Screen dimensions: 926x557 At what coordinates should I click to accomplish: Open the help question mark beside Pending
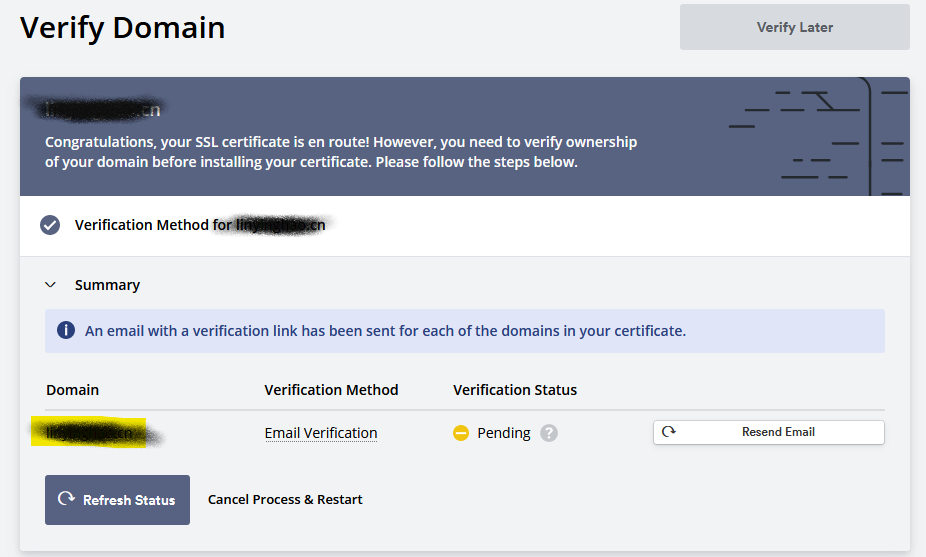(549, 433)
